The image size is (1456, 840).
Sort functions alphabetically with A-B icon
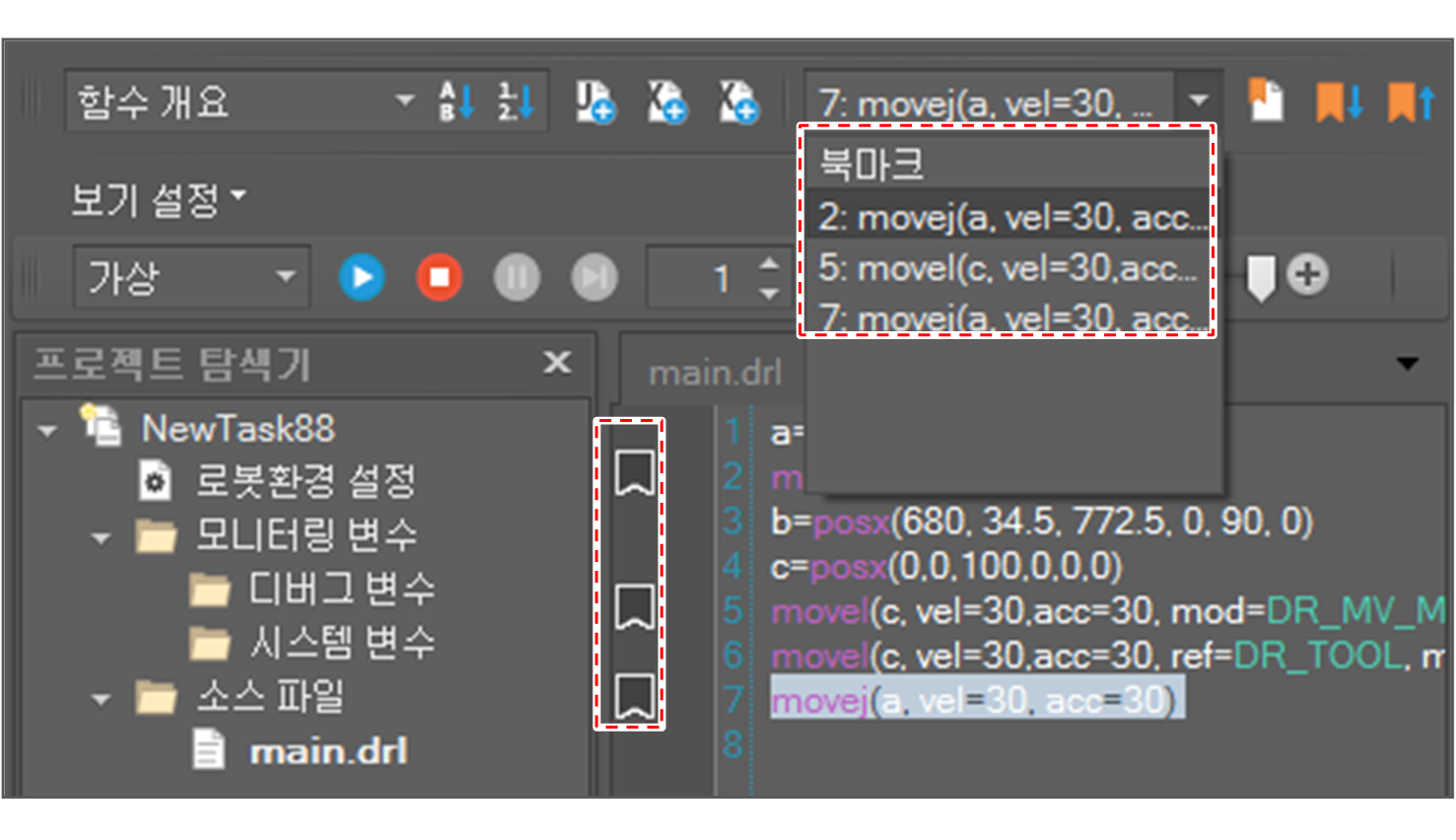(456, 102)
